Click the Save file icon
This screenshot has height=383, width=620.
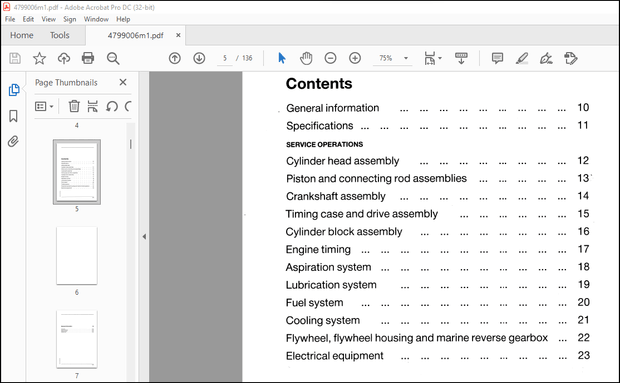pyautogui.click(x=15, y=58)
